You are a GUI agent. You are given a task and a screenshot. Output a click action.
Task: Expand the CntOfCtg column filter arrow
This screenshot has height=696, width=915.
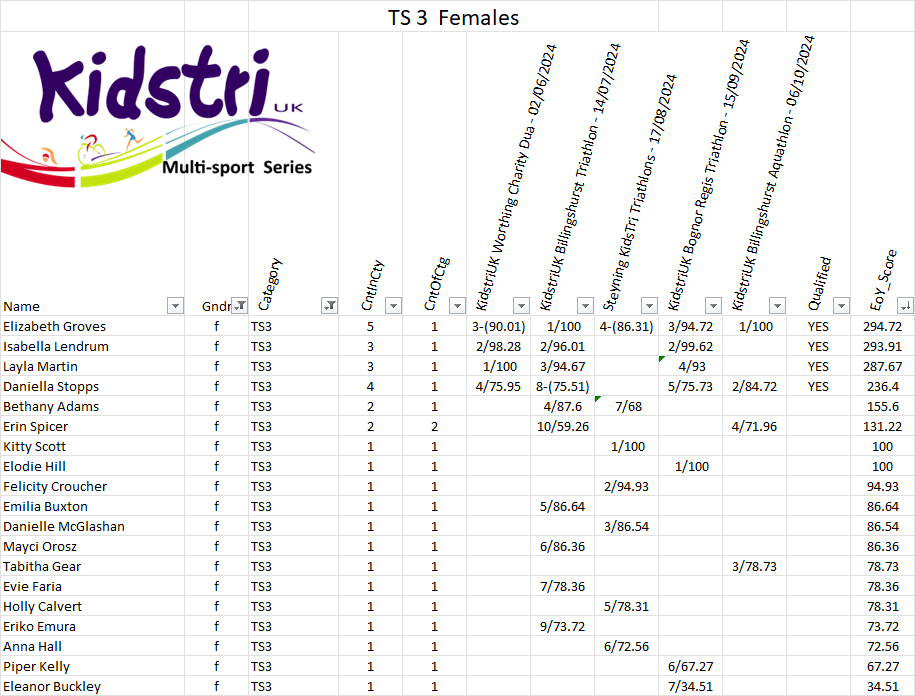[457, 306]
